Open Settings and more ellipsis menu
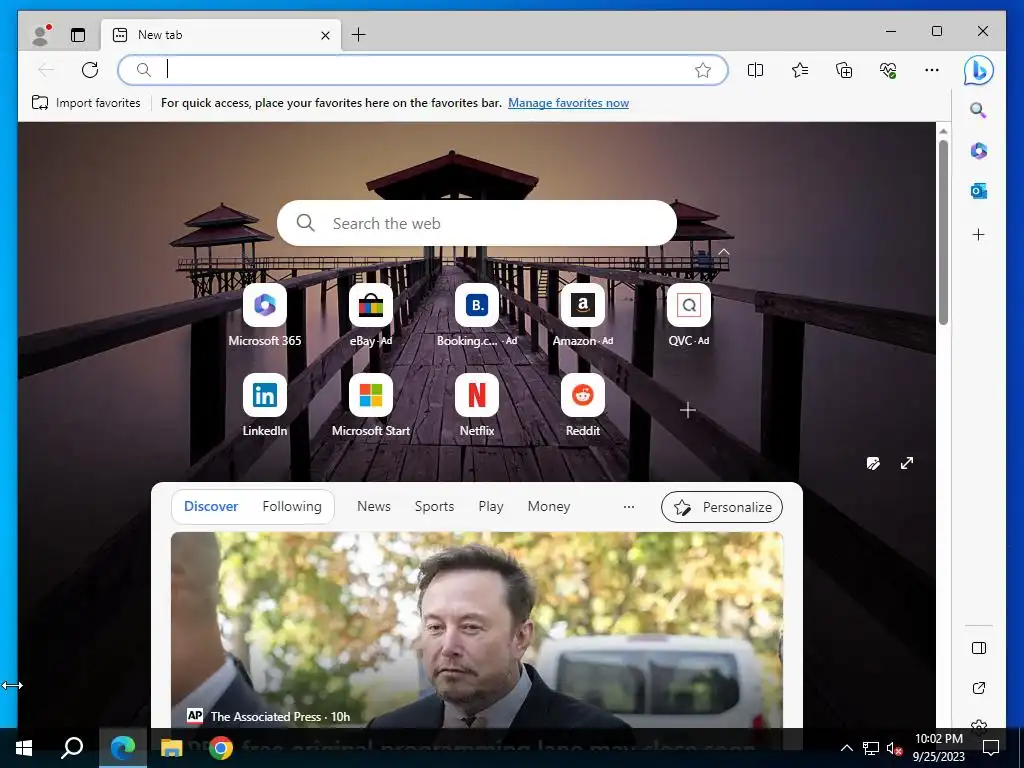Image resolution: width=1024 pixels, height=768 pixels. tap(932, 70)
